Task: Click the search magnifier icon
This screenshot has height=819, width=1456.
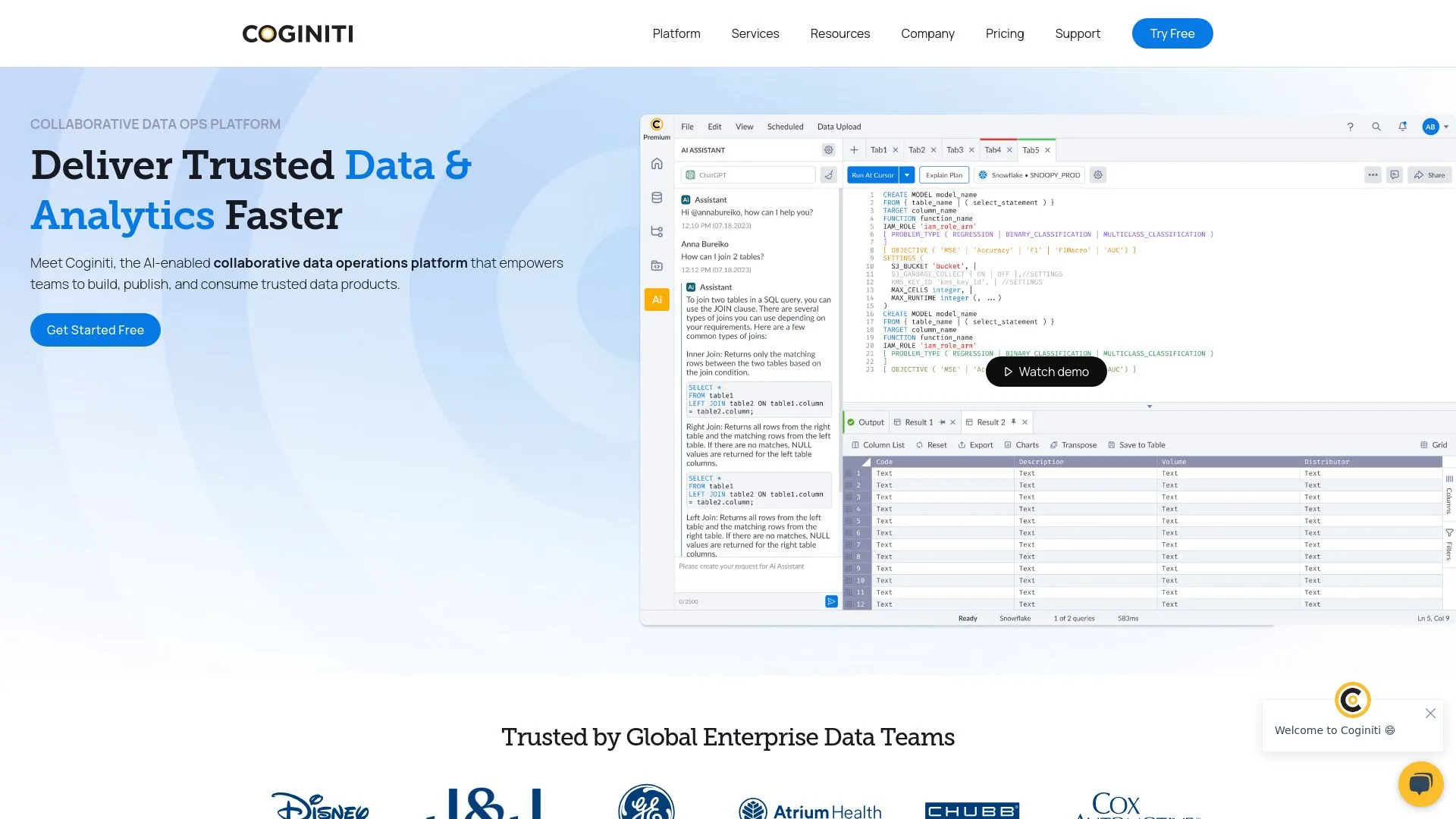Action: [1376, 127]
